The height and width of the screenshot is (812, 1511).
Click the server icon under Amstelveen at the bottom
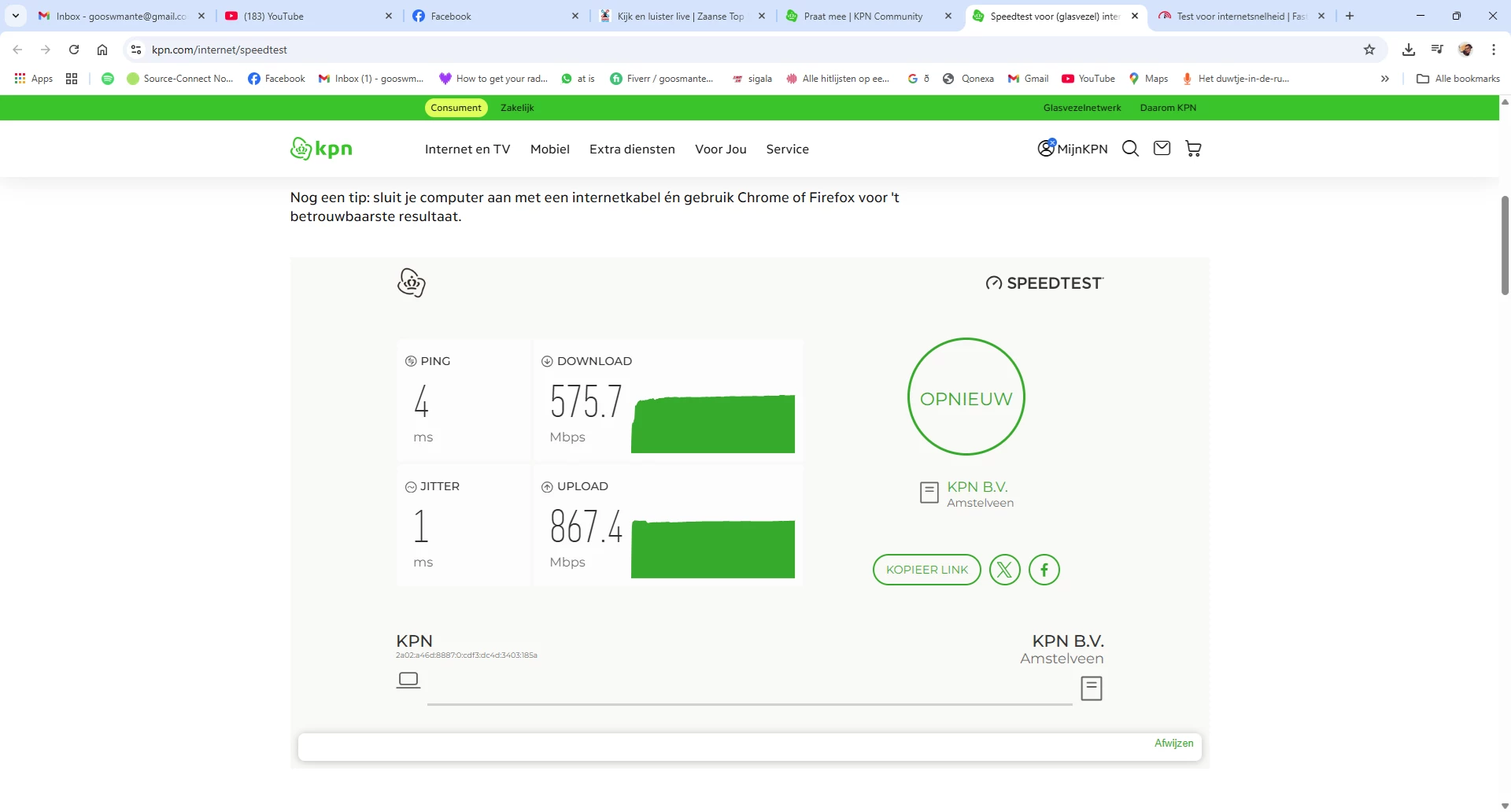(1092, 688)
